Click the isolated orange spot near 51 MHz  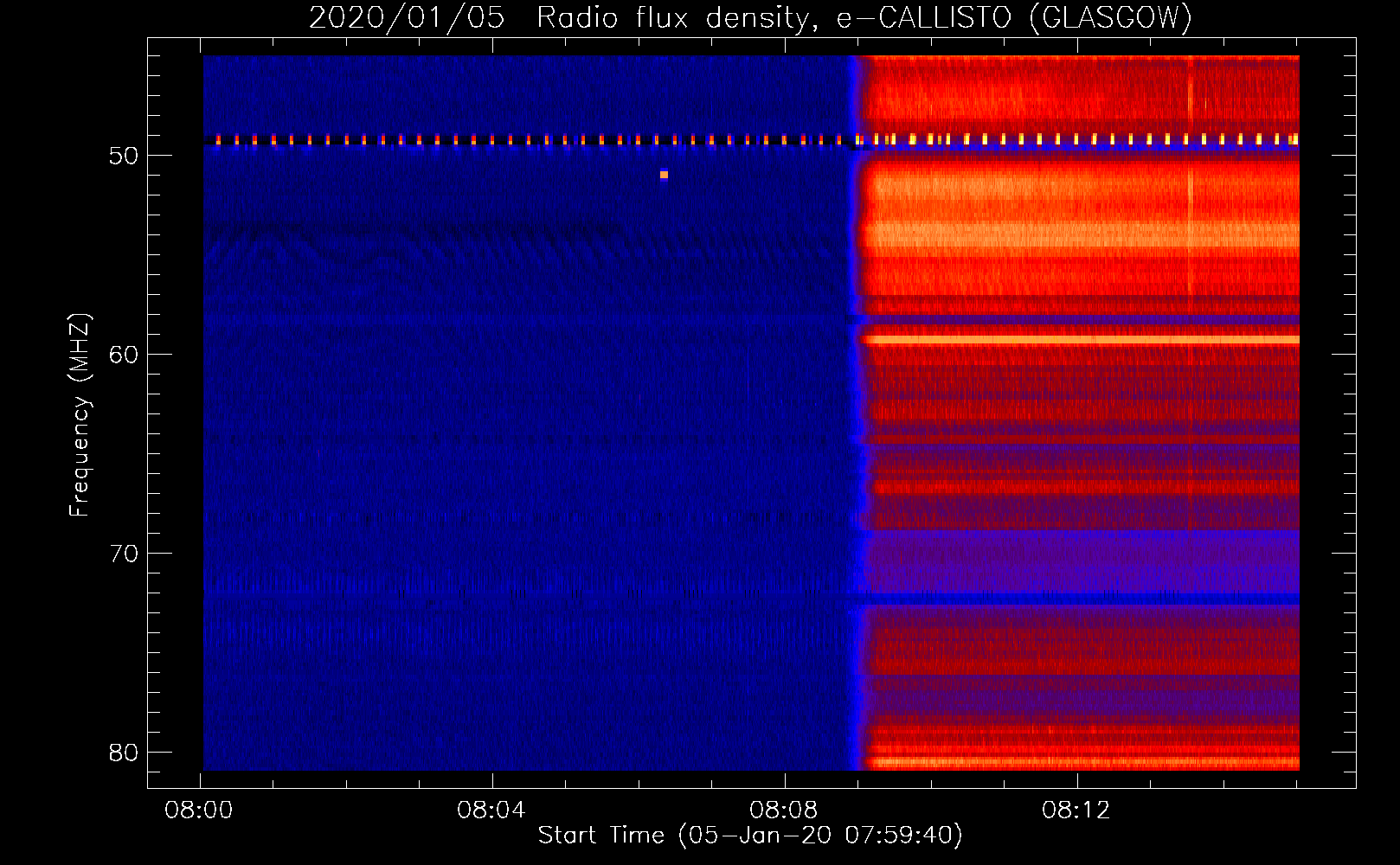coord(664,175)
